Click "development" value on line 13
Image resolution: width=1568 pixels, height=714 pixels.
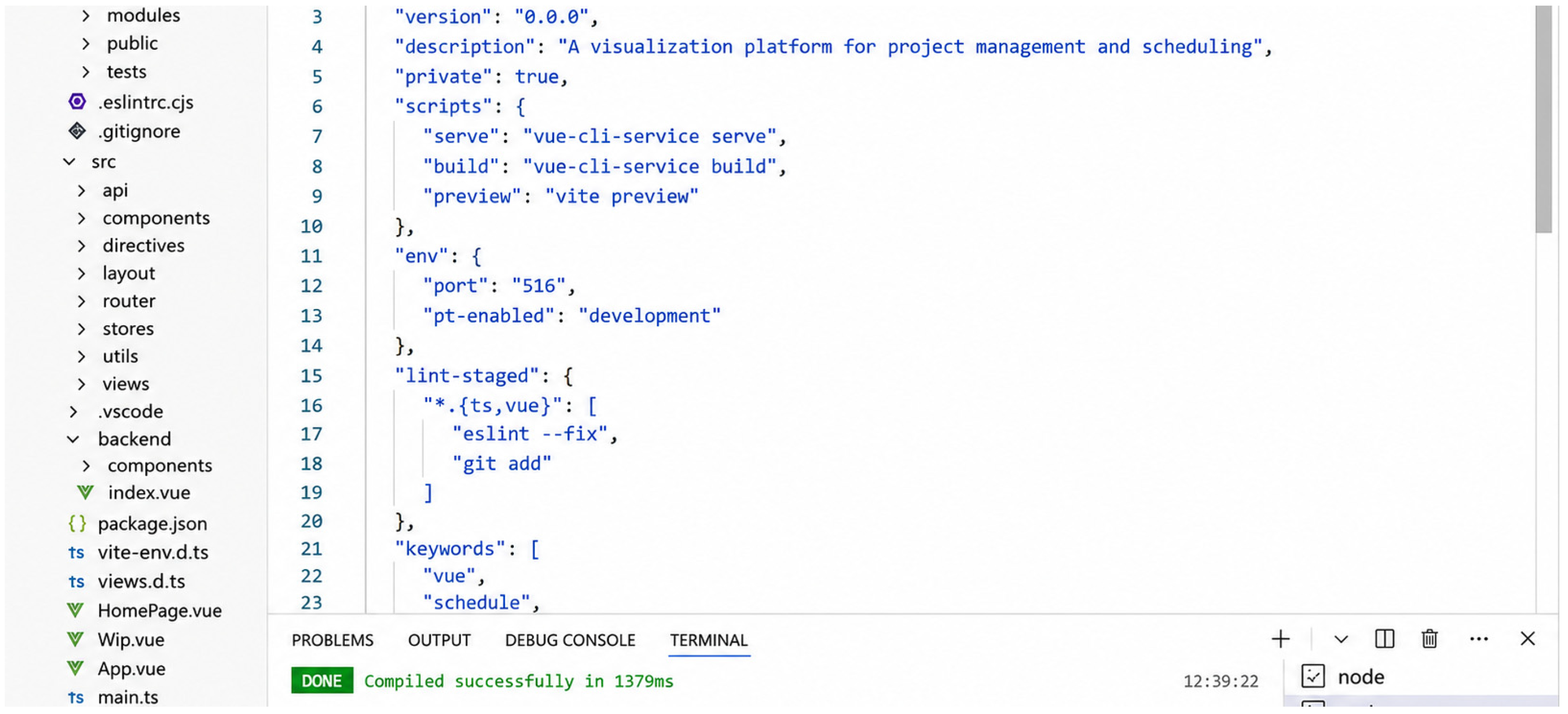pos(649,316)
